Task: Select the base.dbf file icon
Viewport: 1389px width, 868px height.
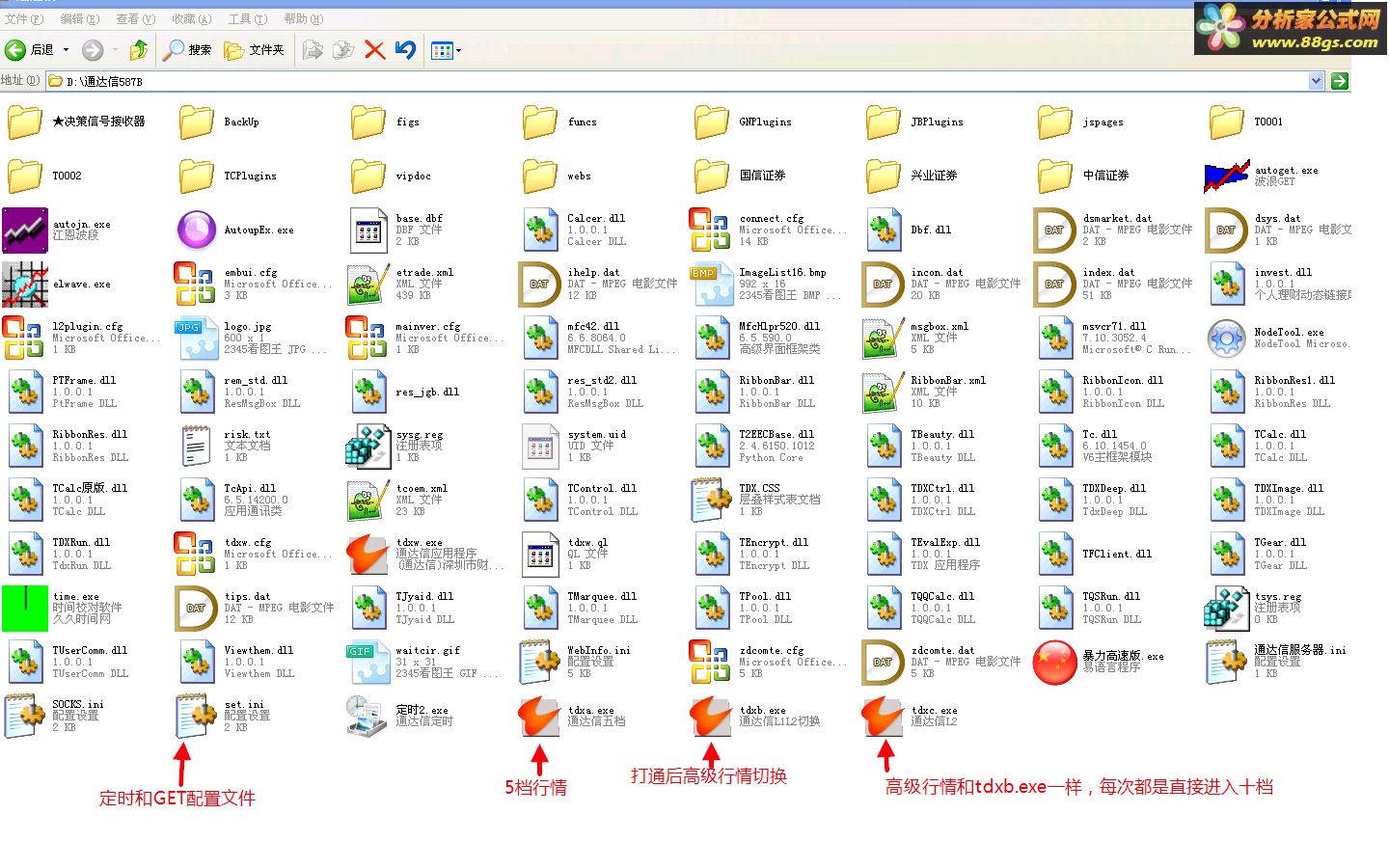Action: (368, 230)
